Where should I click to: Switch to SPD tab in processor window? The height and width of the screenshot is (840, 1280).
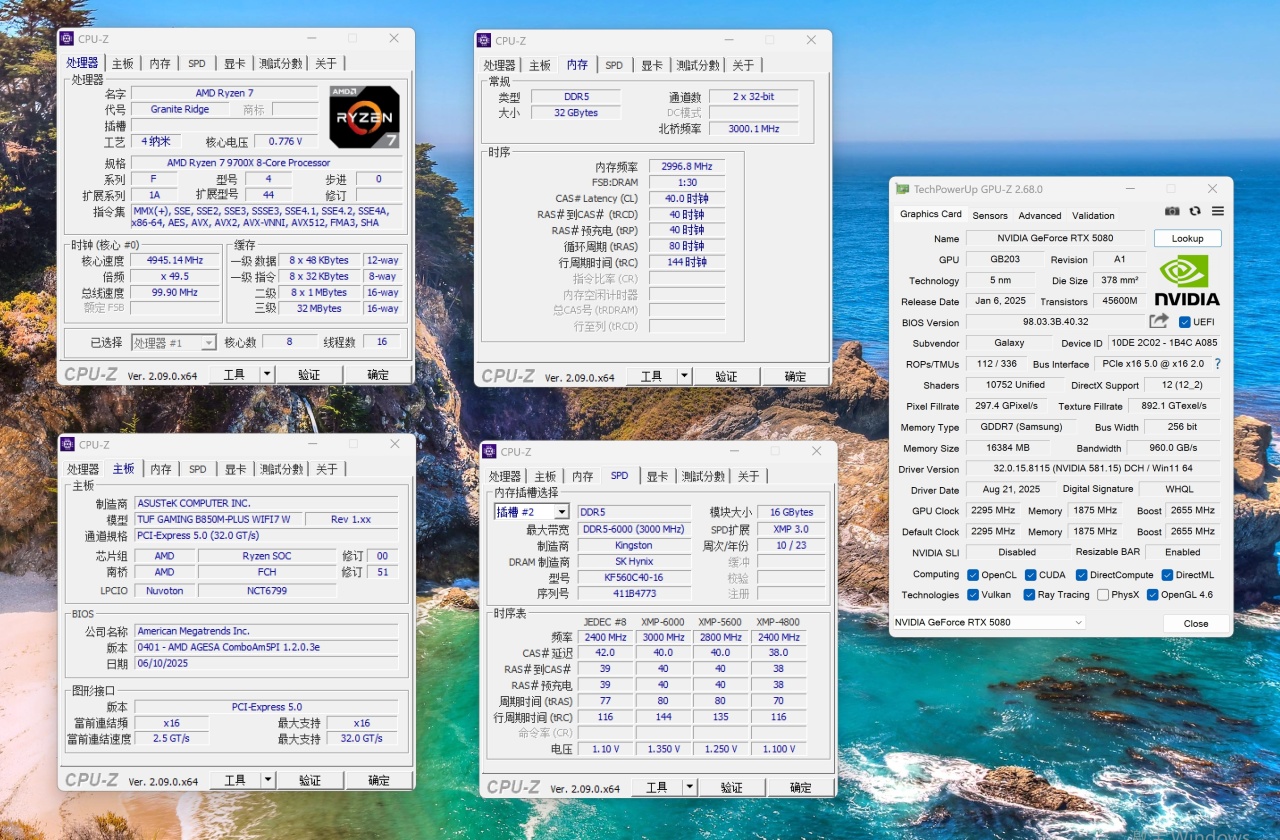[x=197, y=63]
